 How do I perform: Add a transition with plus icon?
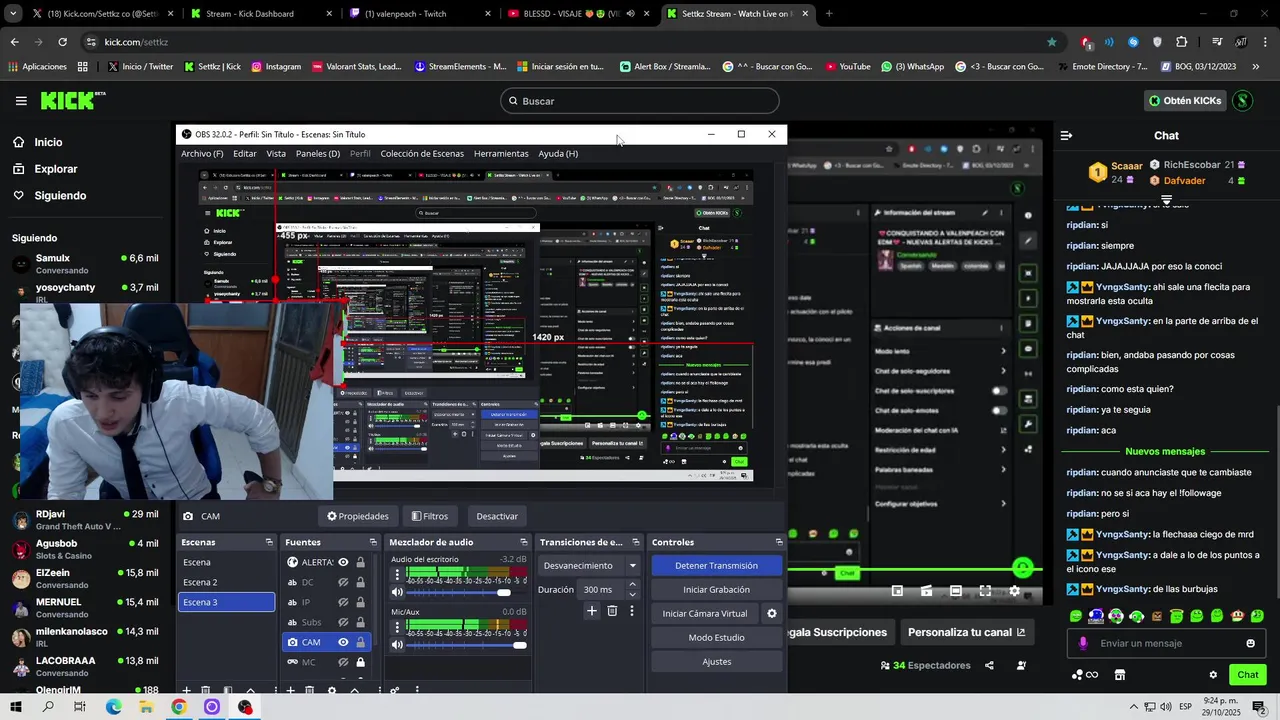[592, 611]
